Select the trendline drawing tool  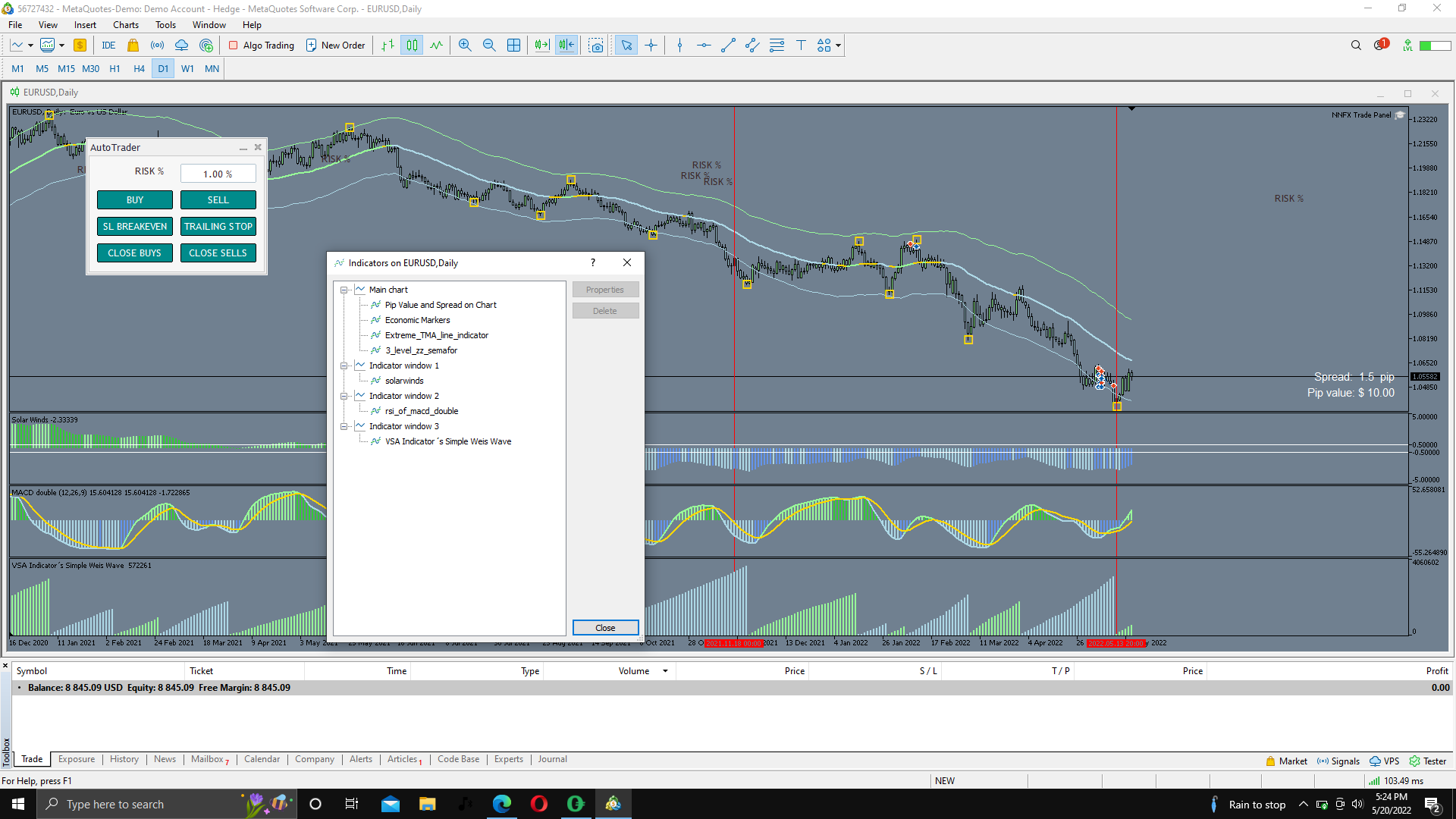click(x=728, y=45)
